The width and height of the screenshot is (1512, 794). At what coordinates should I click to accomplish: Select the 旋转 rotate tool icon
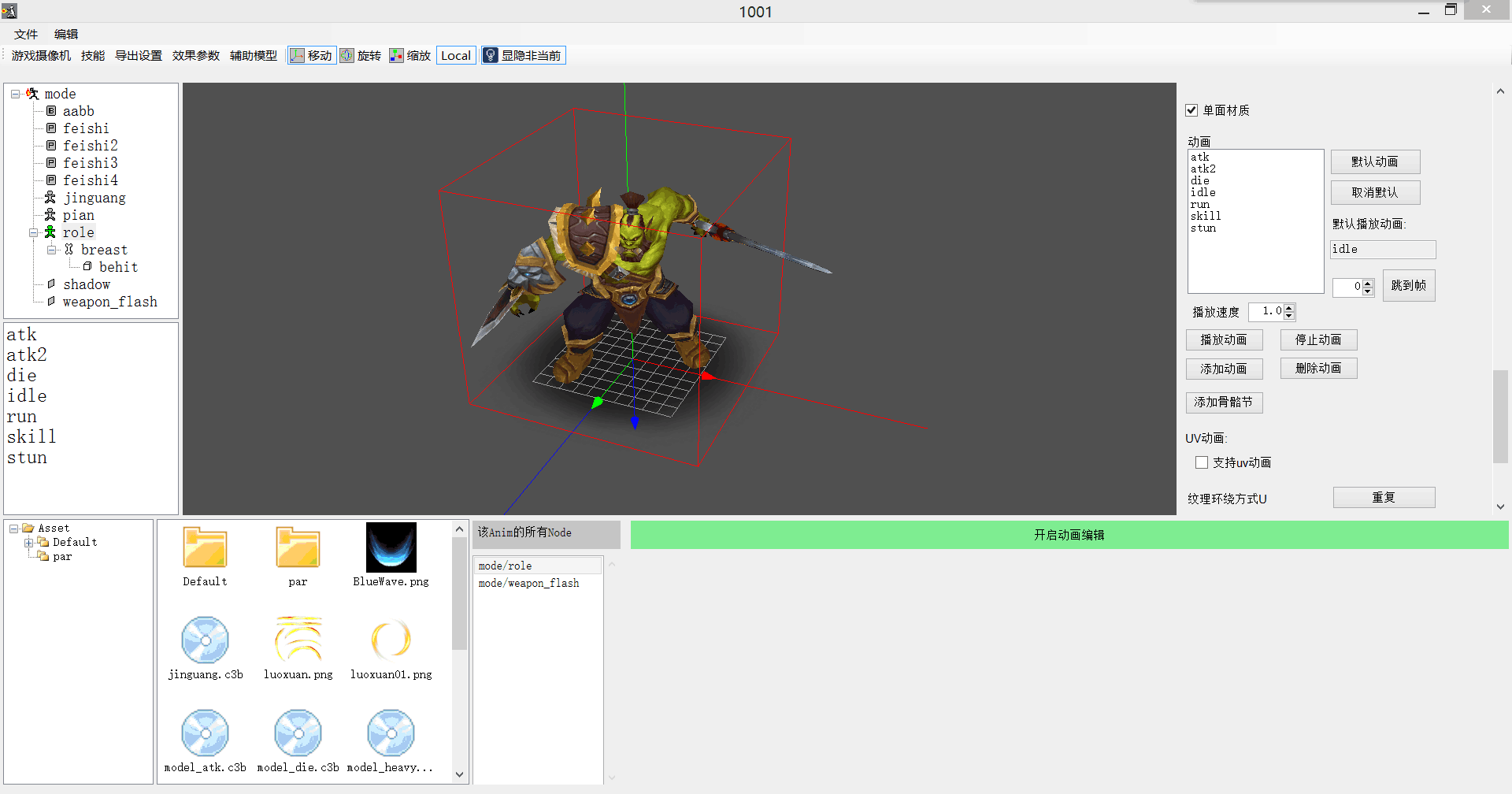[346, 55]
